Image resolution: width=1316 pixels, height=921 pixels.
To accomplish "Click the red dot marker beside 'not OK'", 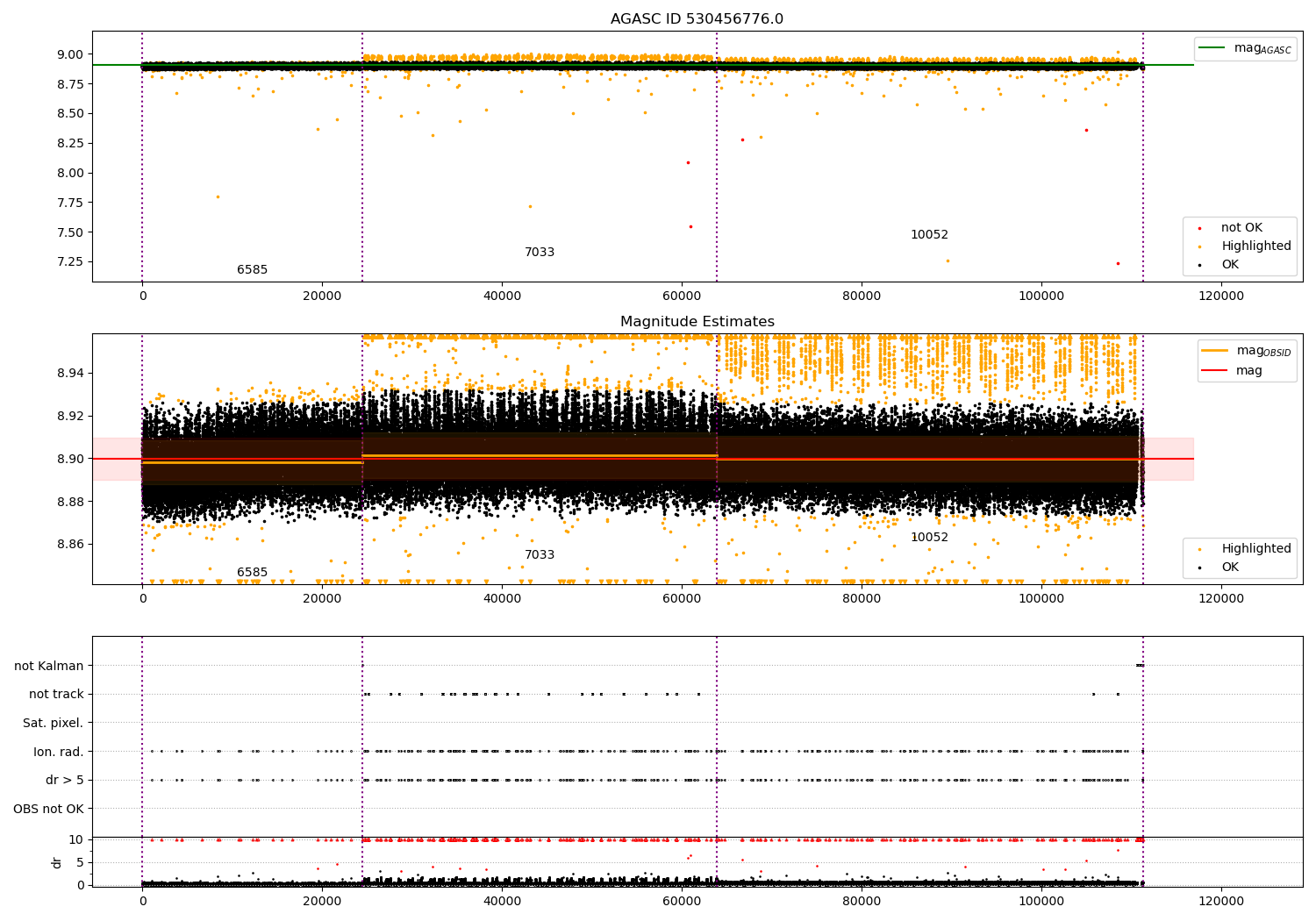I will tap(1199, 229).
